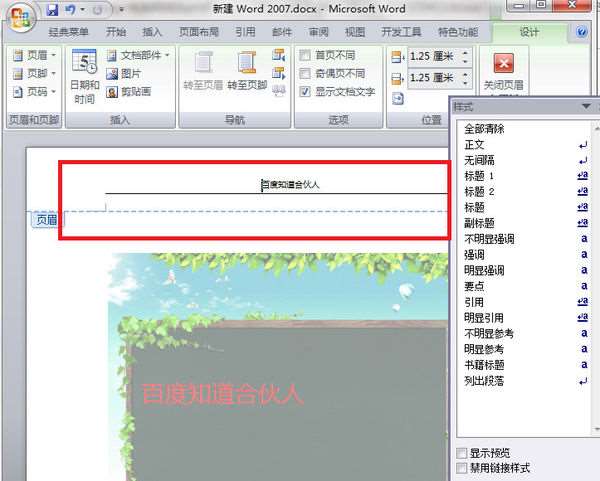Open the 引用 tab

[245, 32]
